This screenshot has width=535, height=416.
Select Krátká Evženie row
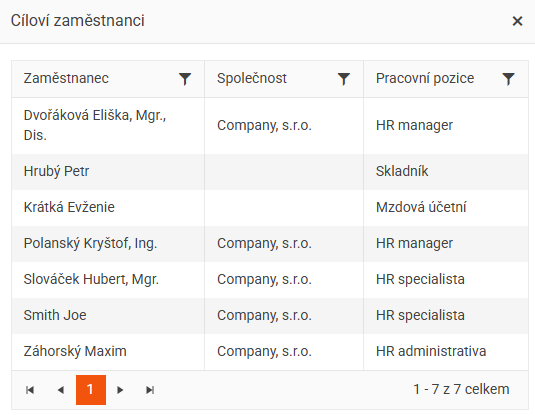(270, 207)
